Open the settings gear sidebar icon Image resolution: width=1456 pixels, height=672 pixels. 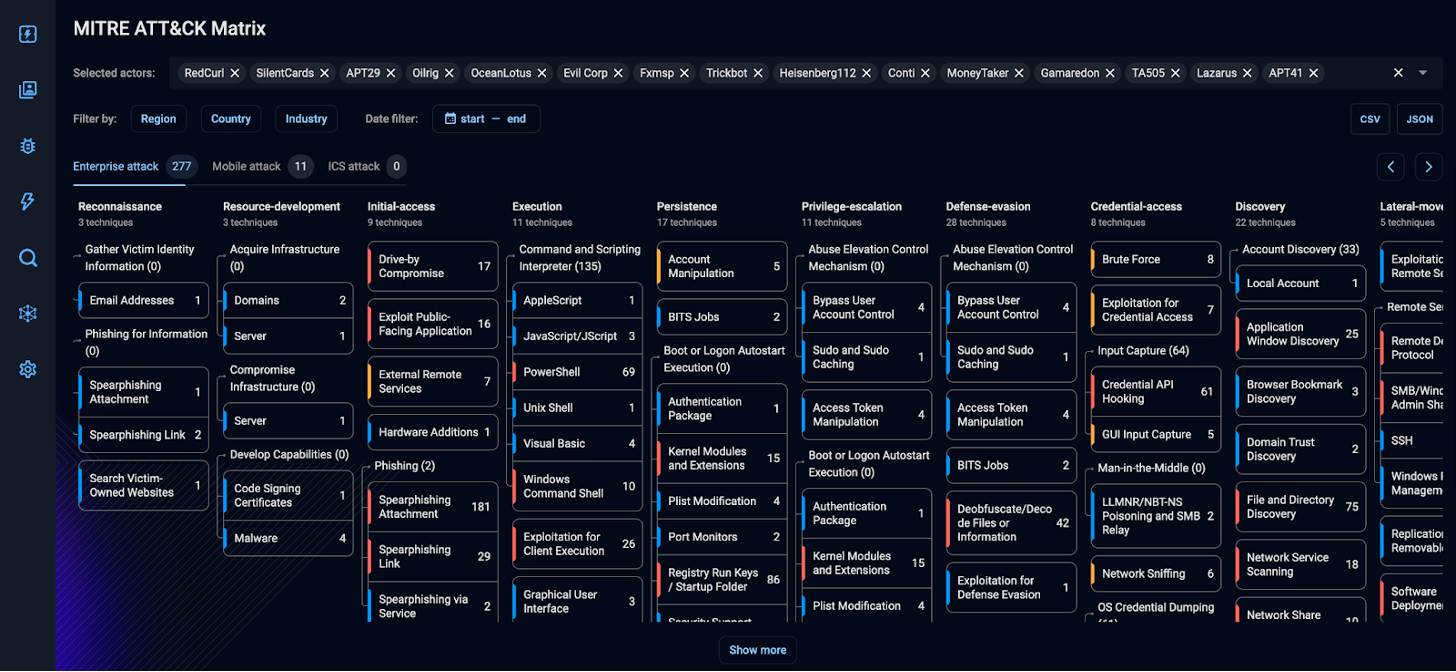tap(28, 369)
